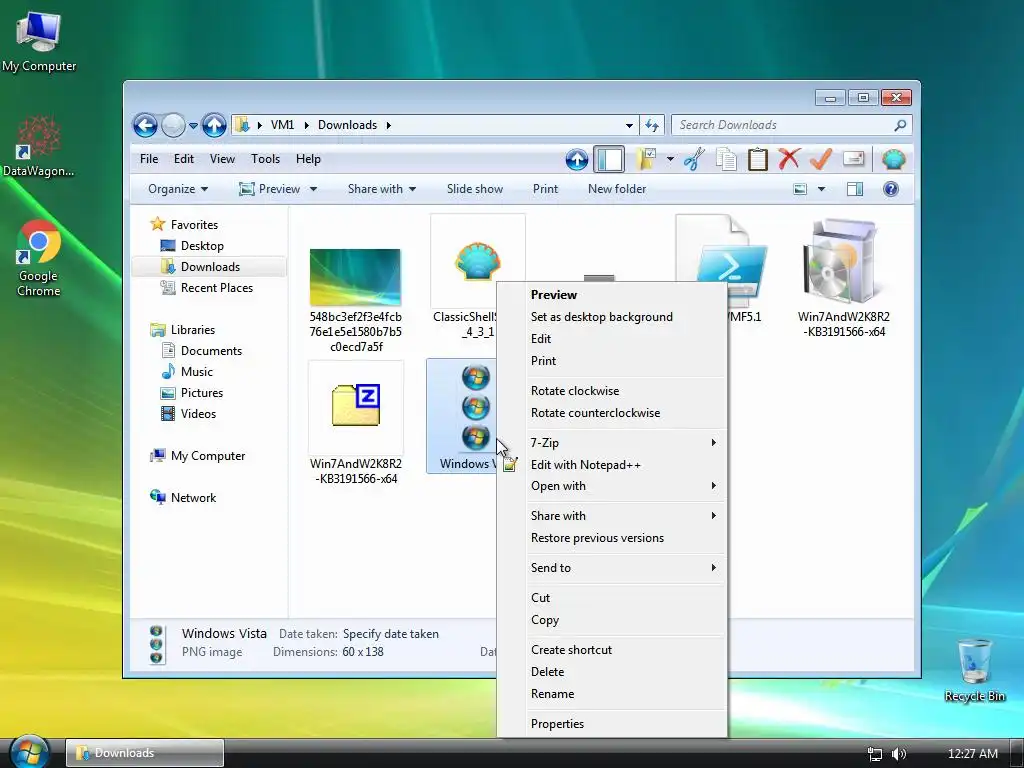Screen dimensions: 1024x768
Task: Select ClassicShell setup file icon
Action: (x=477, y=261)
